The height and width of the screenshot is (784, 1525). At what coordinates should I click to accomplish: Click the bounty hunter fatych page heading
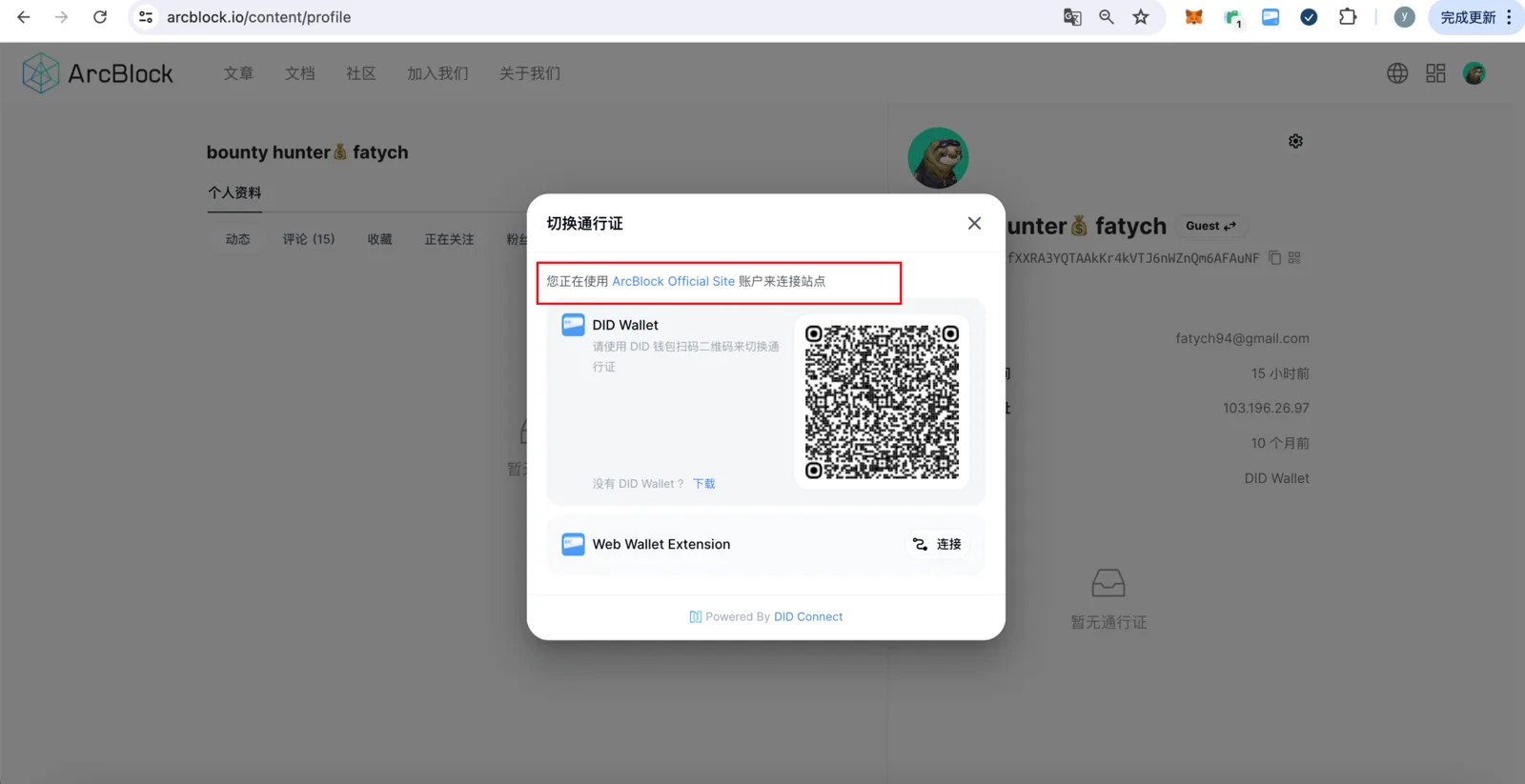pyautogui.click(x=307, y=152)
